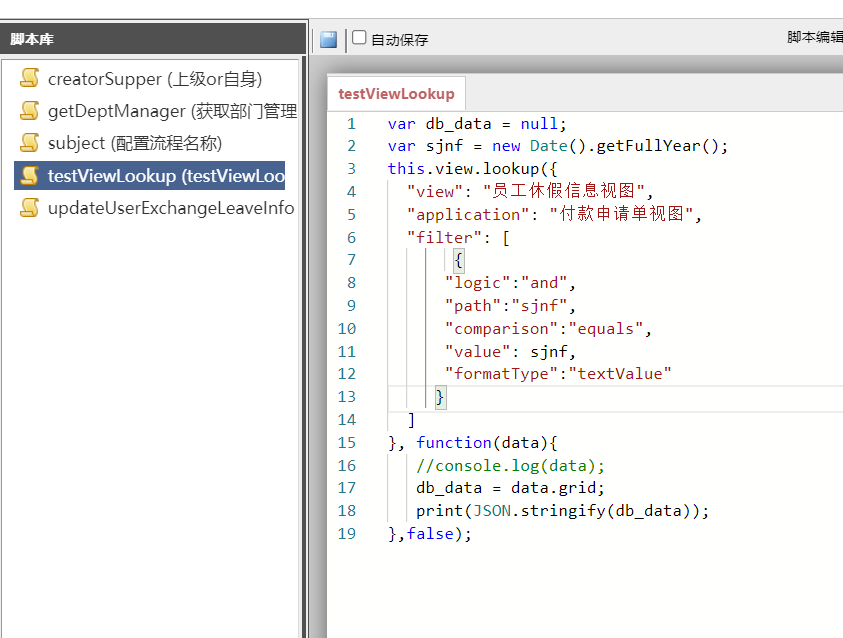
Task: Click line number 13 in the gutter
Action: pos(347,397)
